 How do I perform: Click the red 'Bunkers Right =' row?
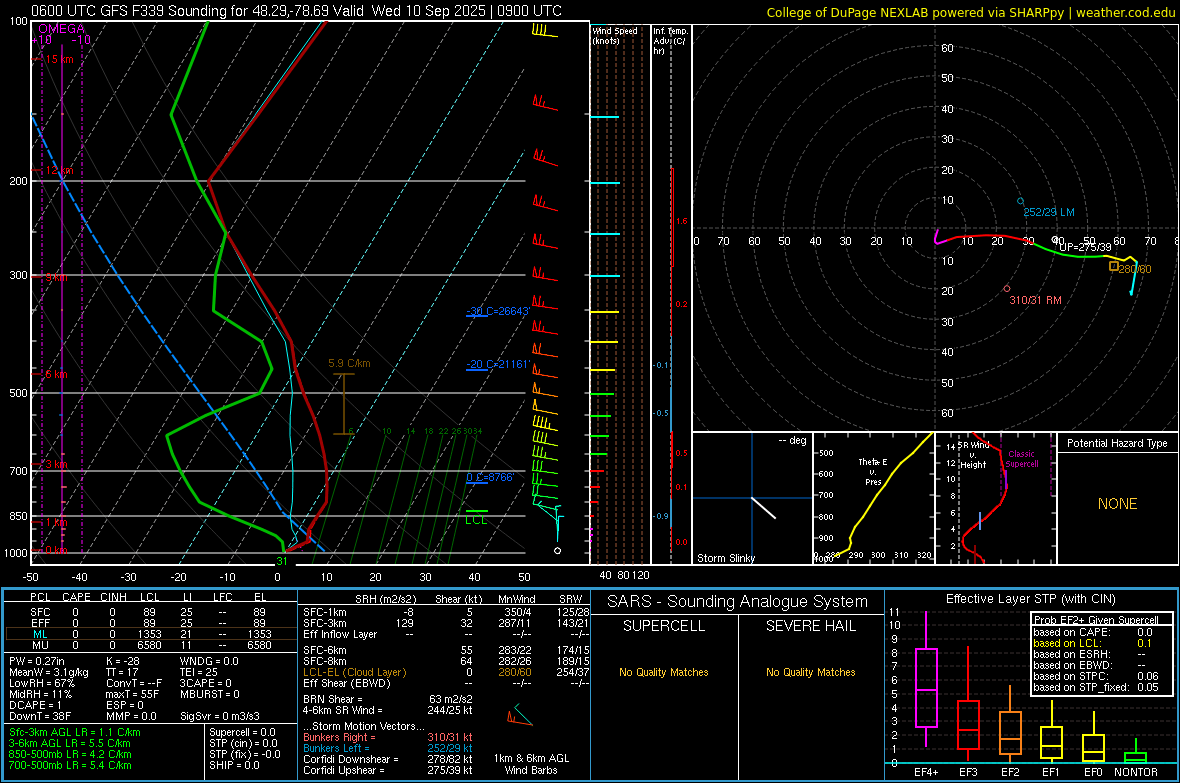[x=388, y=737]
